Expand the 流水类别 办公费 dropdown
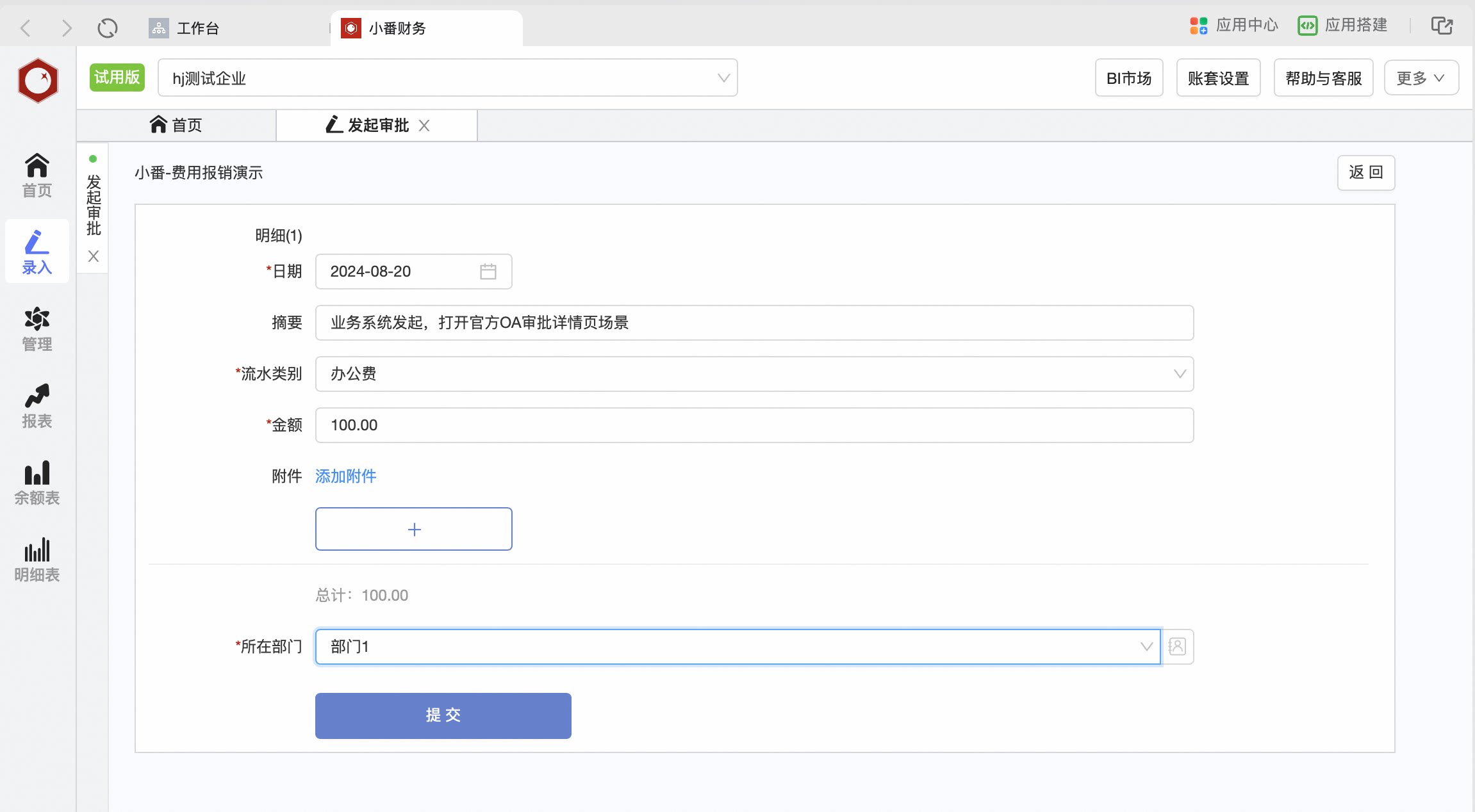This screenshot has width=1475, height=812. click(x=755, y=374)
